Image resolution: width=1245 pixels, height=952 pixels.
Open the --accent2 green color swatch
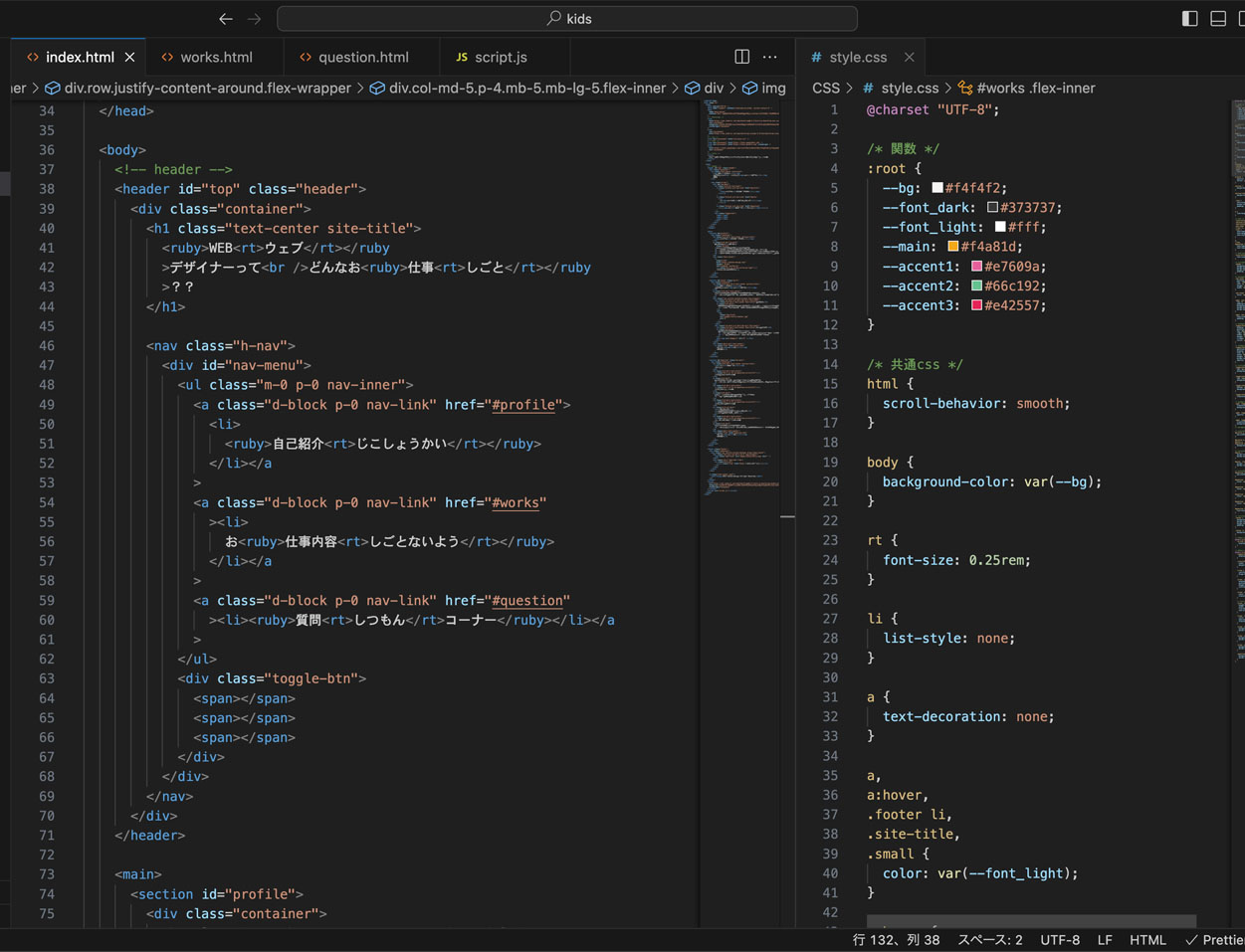pyautogui.click(x=976, y=286)
